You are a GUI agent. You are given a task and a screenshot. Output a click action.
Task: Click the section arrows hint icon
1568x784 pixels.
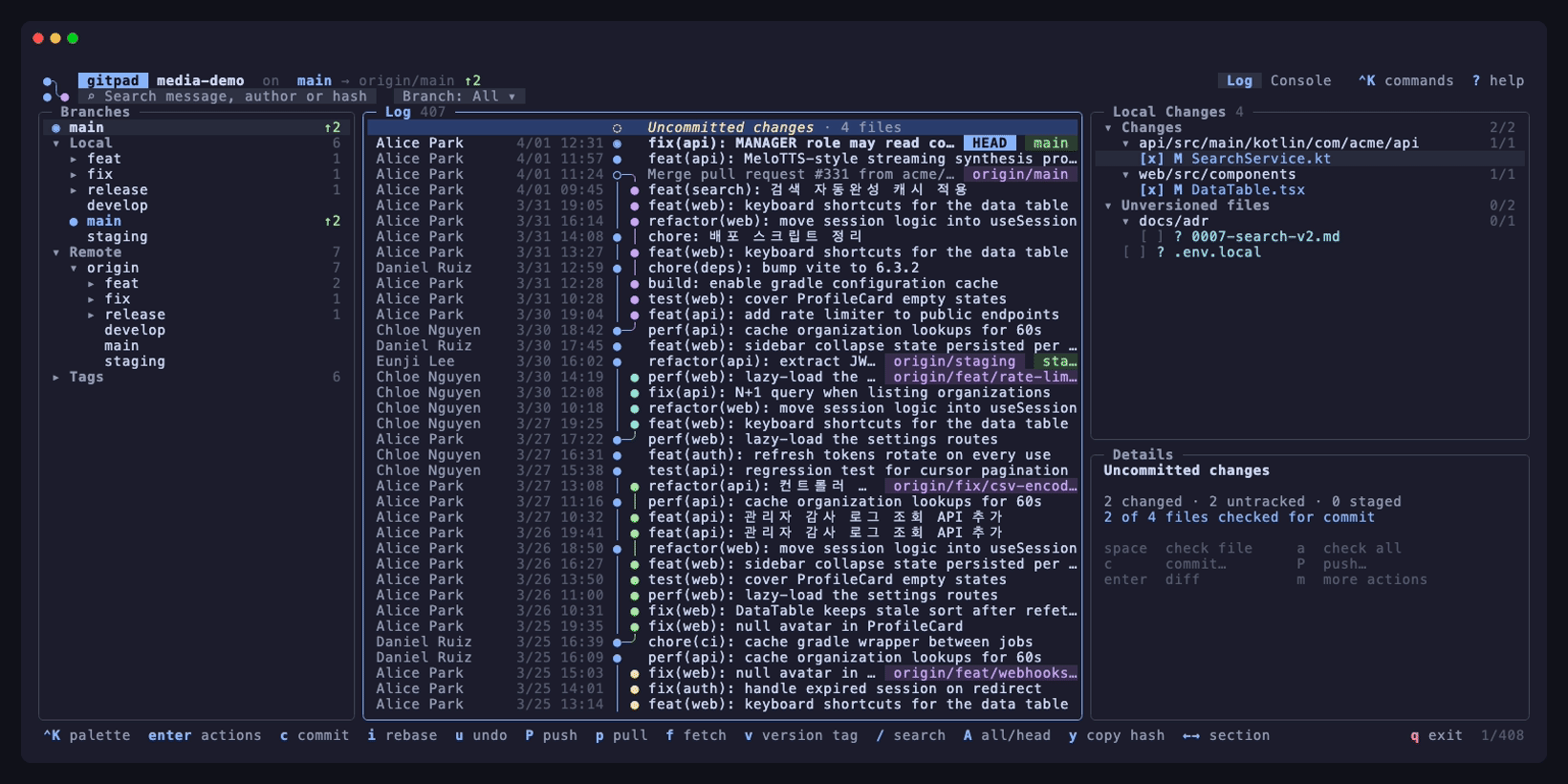(x=1190, y=735)
